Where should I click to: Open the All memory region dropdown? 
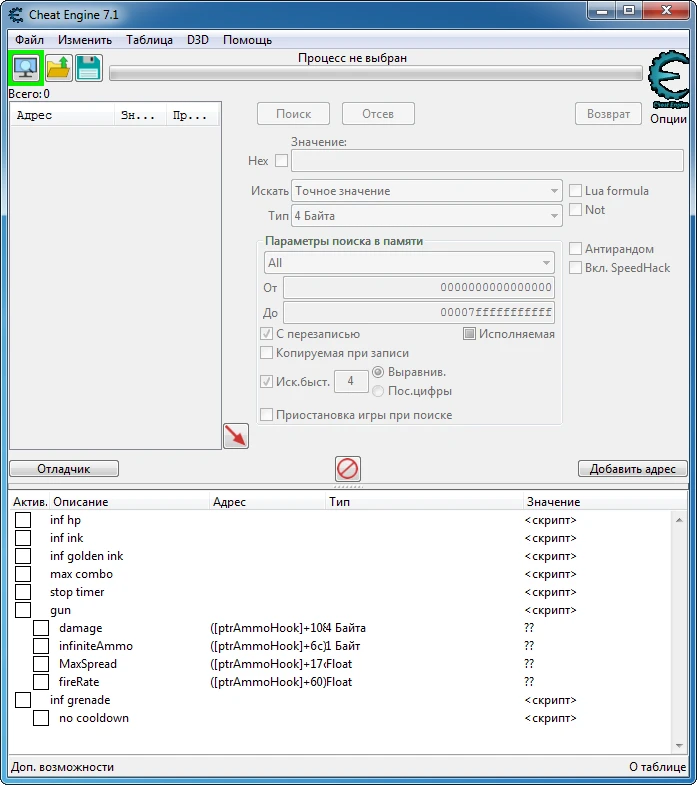(409, 263)
